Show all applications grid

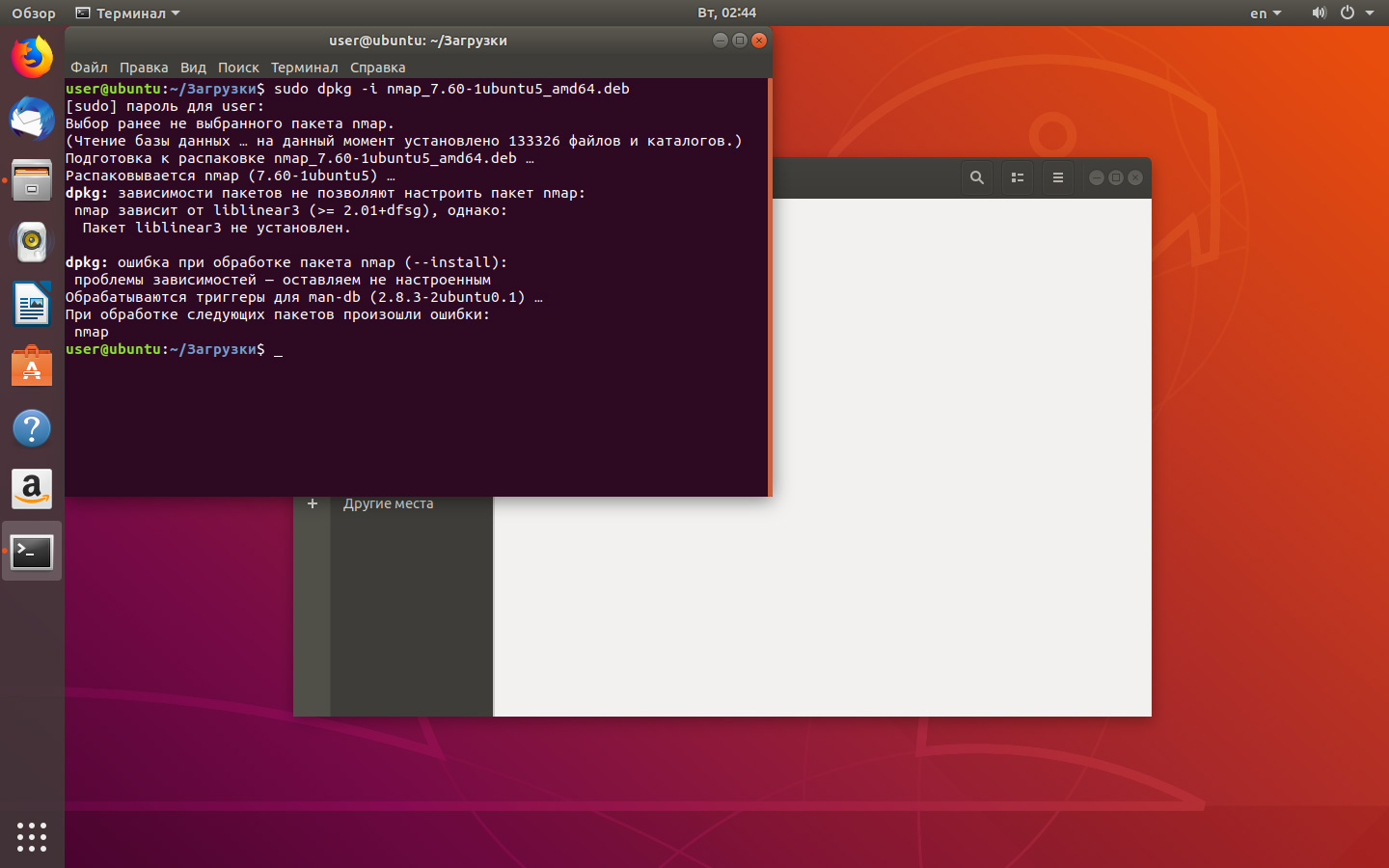(x=32, y=836)
